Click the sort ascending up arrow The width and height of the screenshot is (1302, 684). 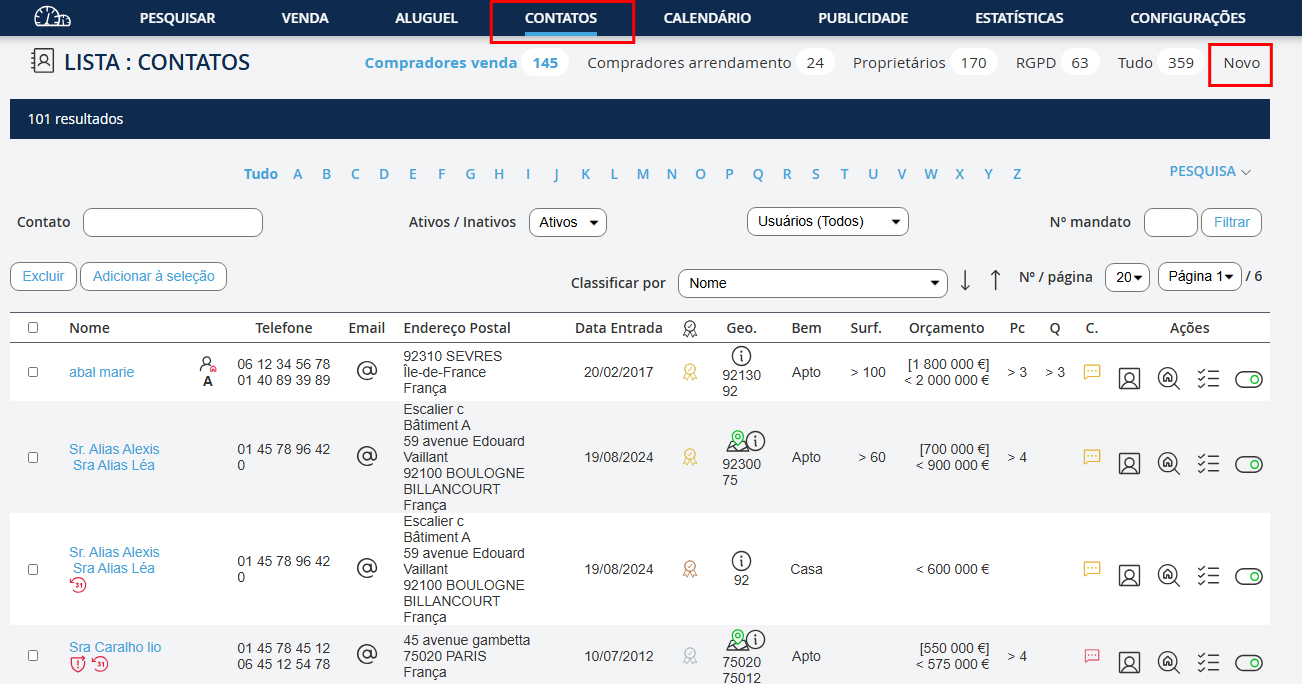pos(995,281)
